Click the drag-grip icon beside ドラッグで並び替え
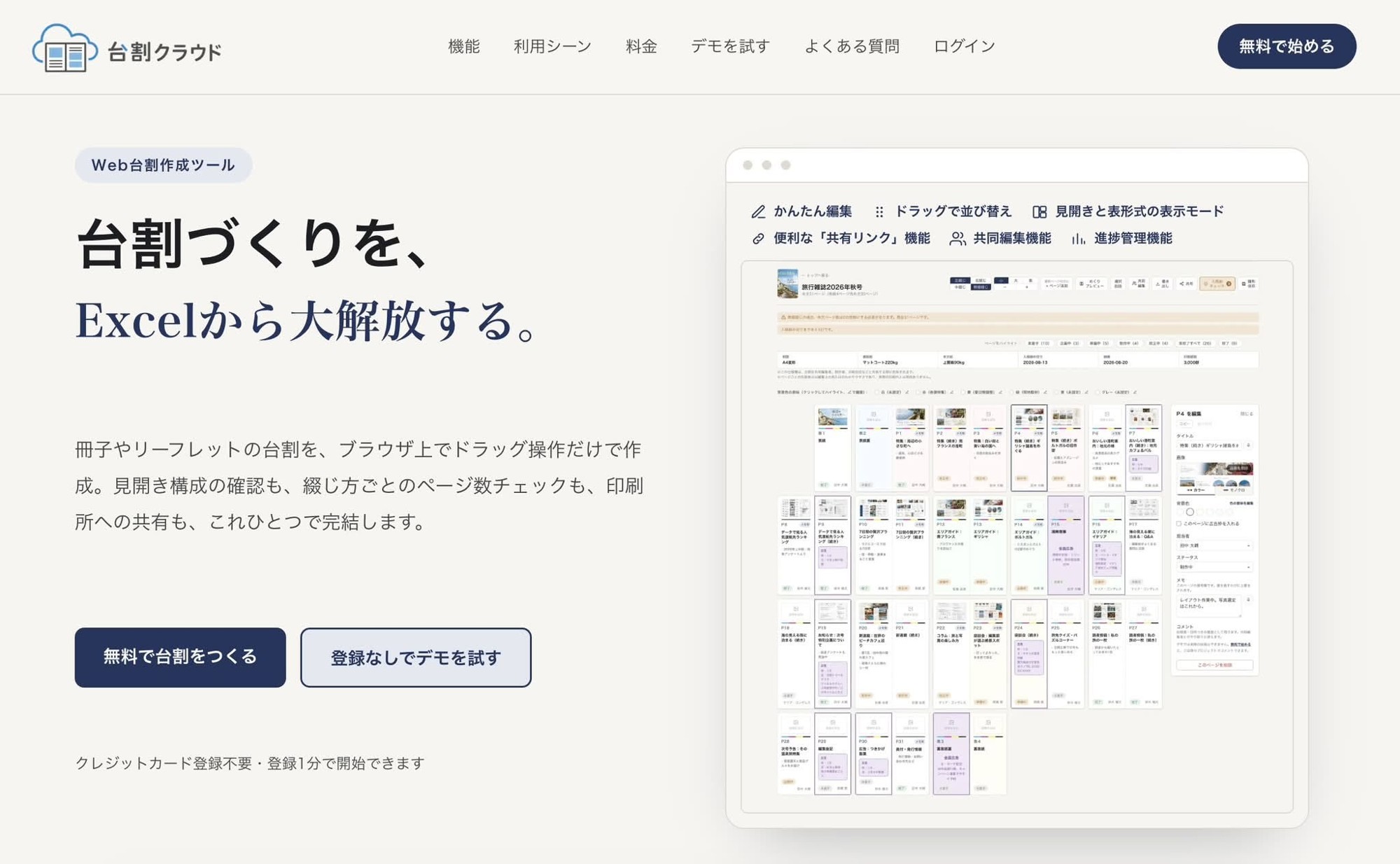The image size is (1400, 864). click(x=879, y=211)
